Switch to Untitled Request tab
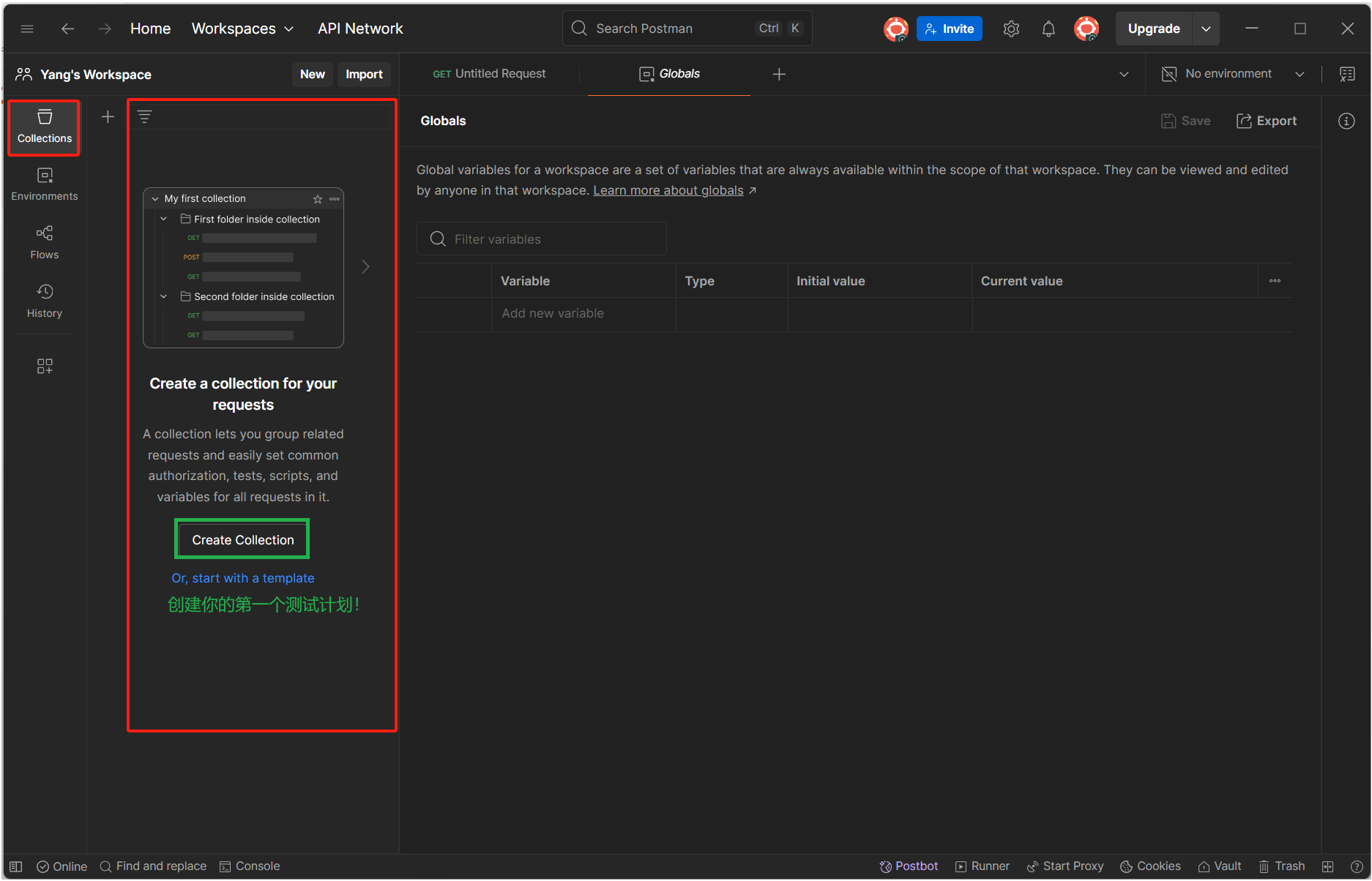 click(489, 74)
